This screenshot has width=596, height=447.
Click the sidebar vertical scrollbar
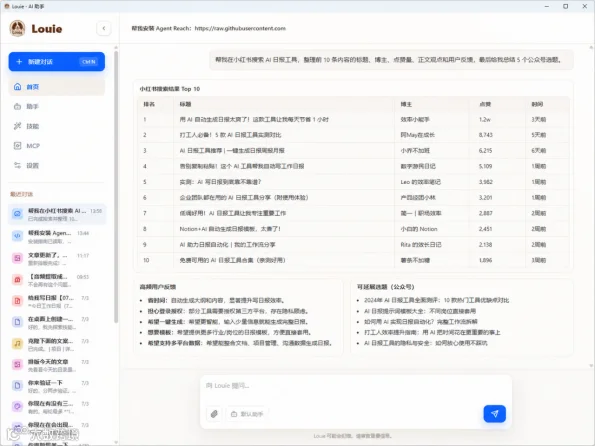116,186
